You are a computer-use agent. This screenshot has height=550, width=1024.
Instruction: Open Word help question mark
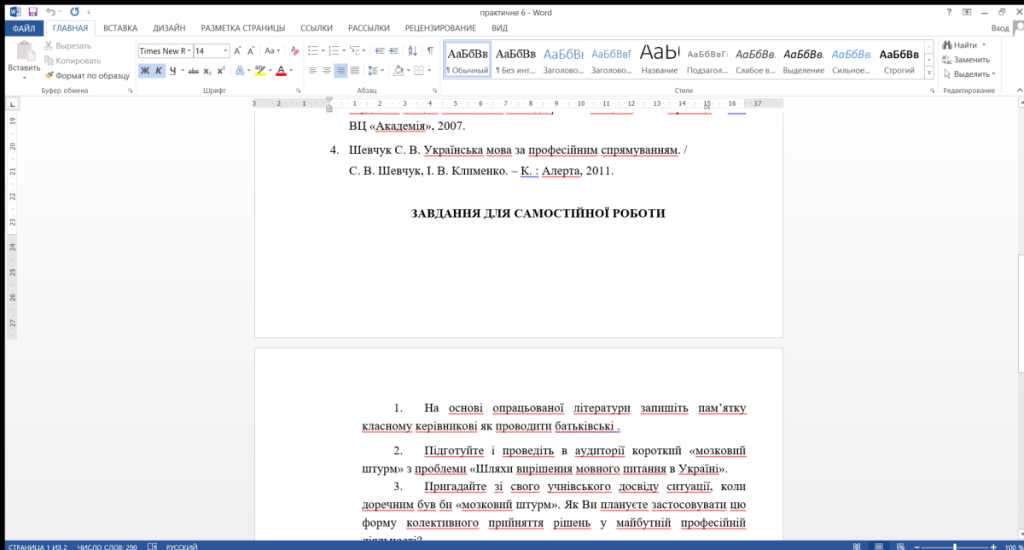click(949, 12)
